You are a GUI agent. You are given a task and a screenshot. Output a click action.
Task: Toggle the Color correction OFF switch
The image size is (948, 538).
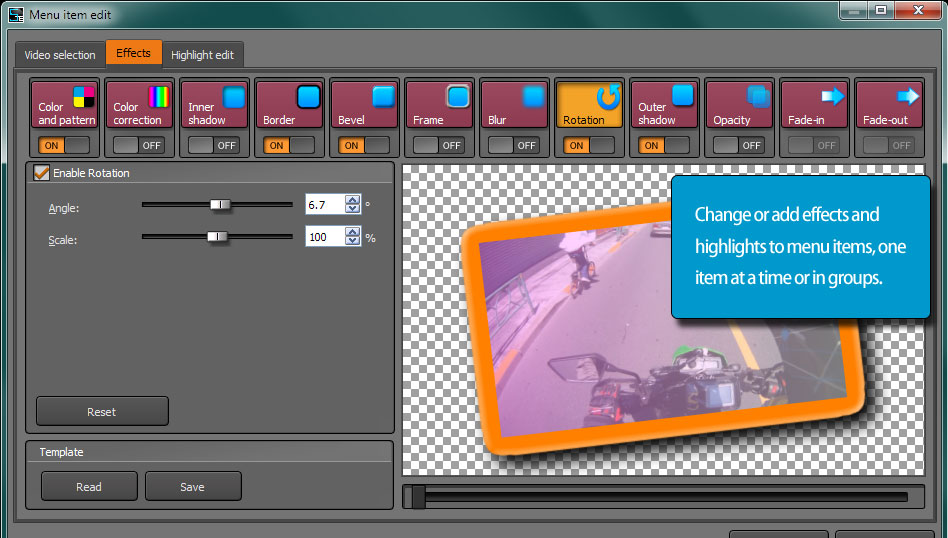tap(139, 145)
